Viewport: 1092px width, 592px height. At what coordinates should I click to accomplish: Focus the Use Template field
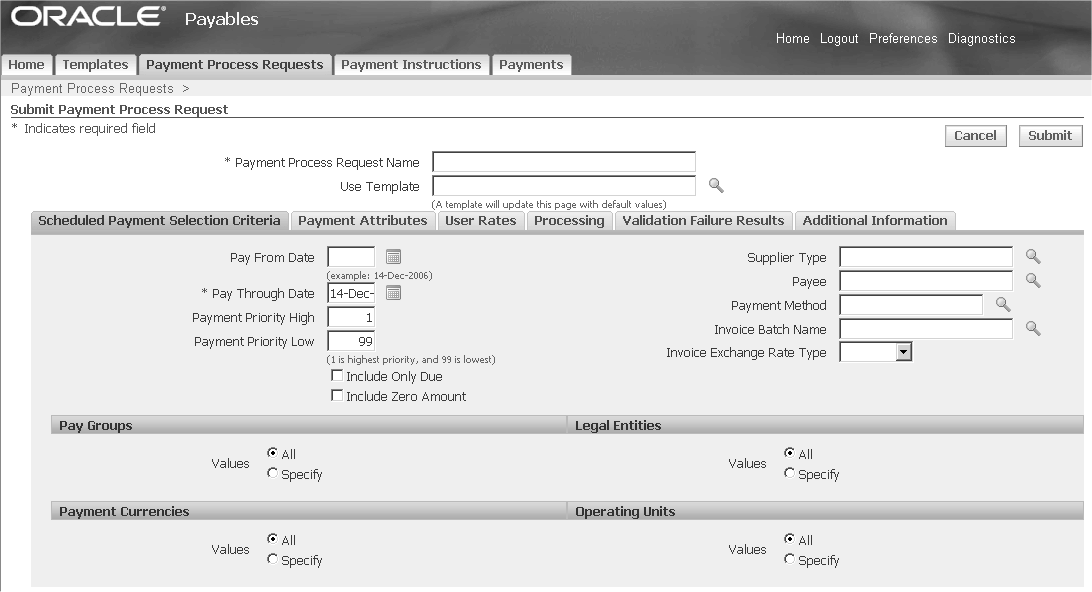(564, 186)
